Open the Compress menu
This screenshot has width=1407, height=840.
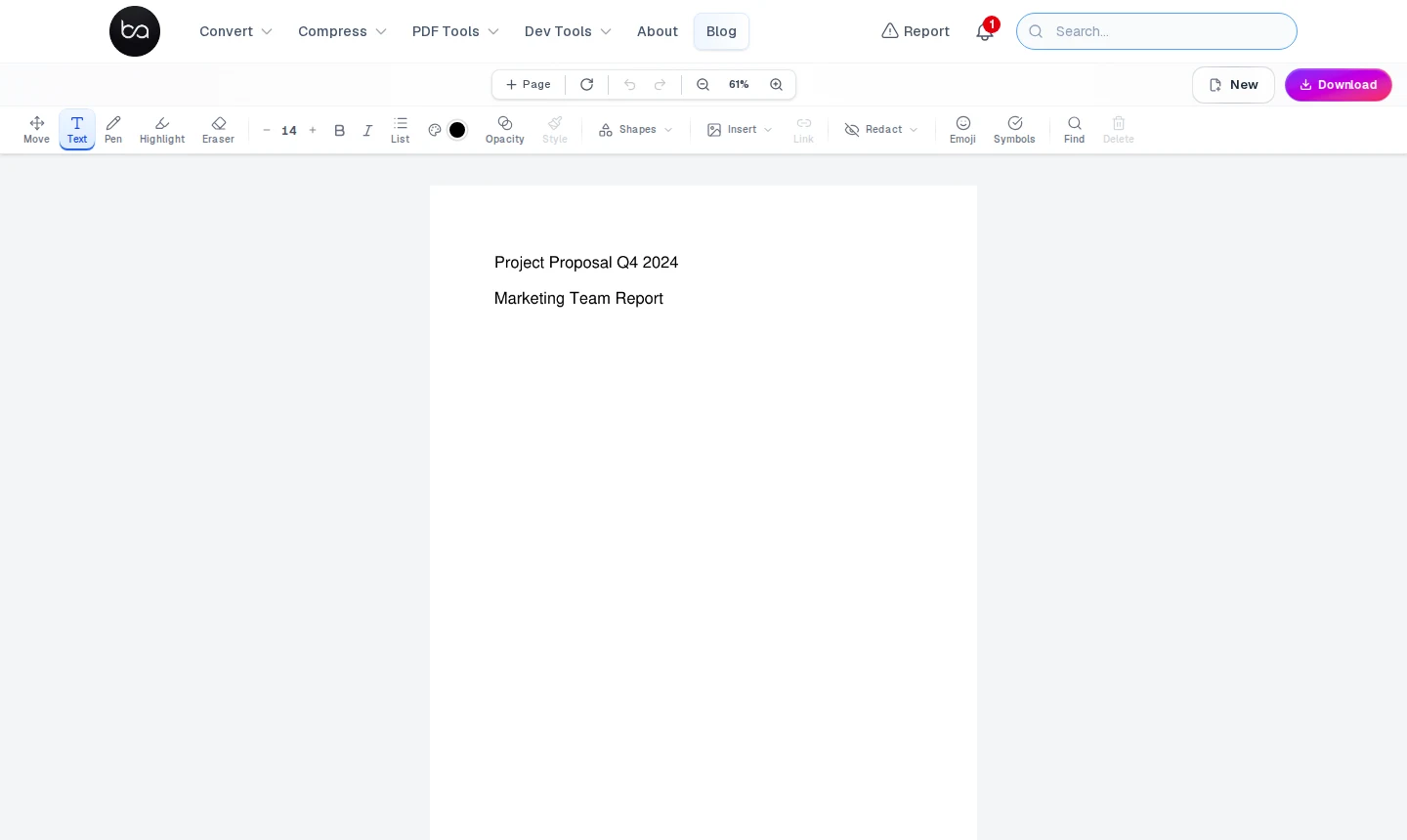pyautogui.click(x=343, y=31)
